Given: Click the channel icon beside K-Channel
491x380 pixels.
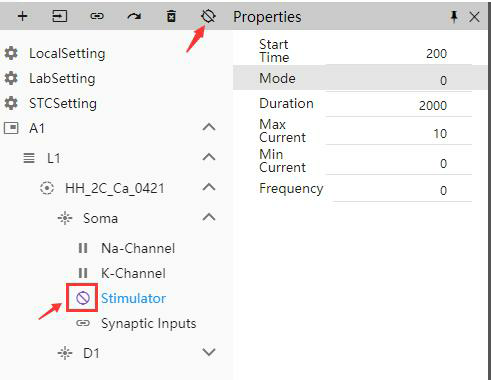Looking at the screenshot, I should click(83, 273).
